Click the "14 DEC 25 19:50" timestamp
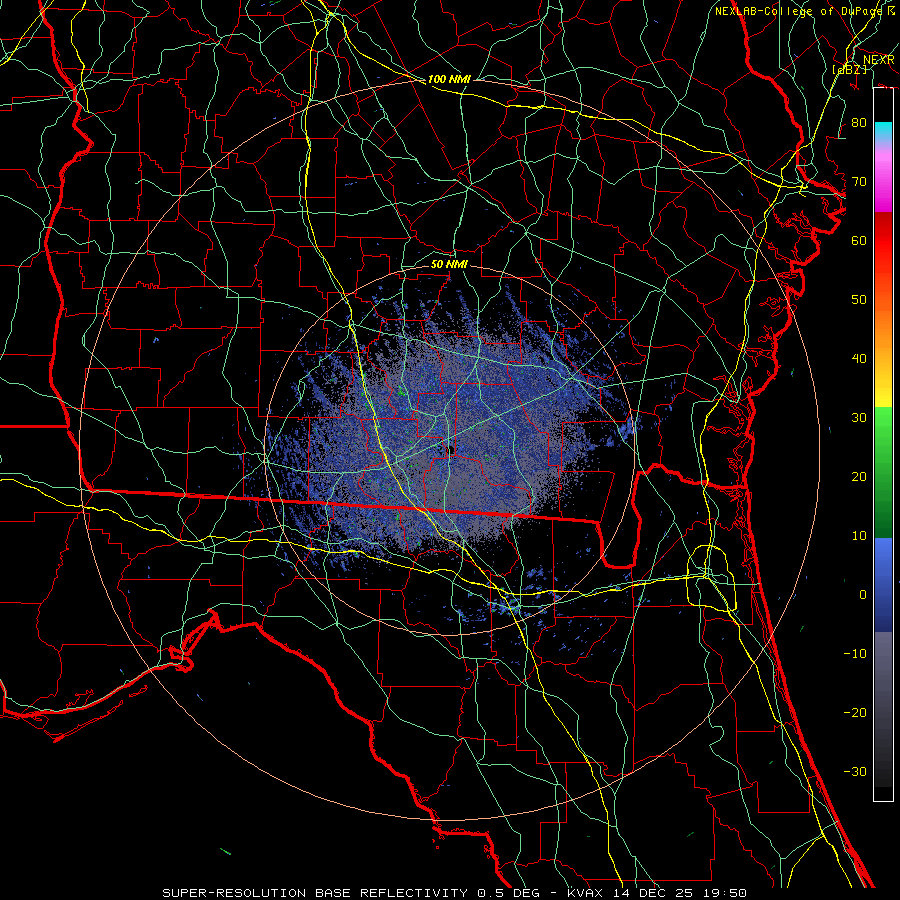The image size is (900, 900). point(680,893)
